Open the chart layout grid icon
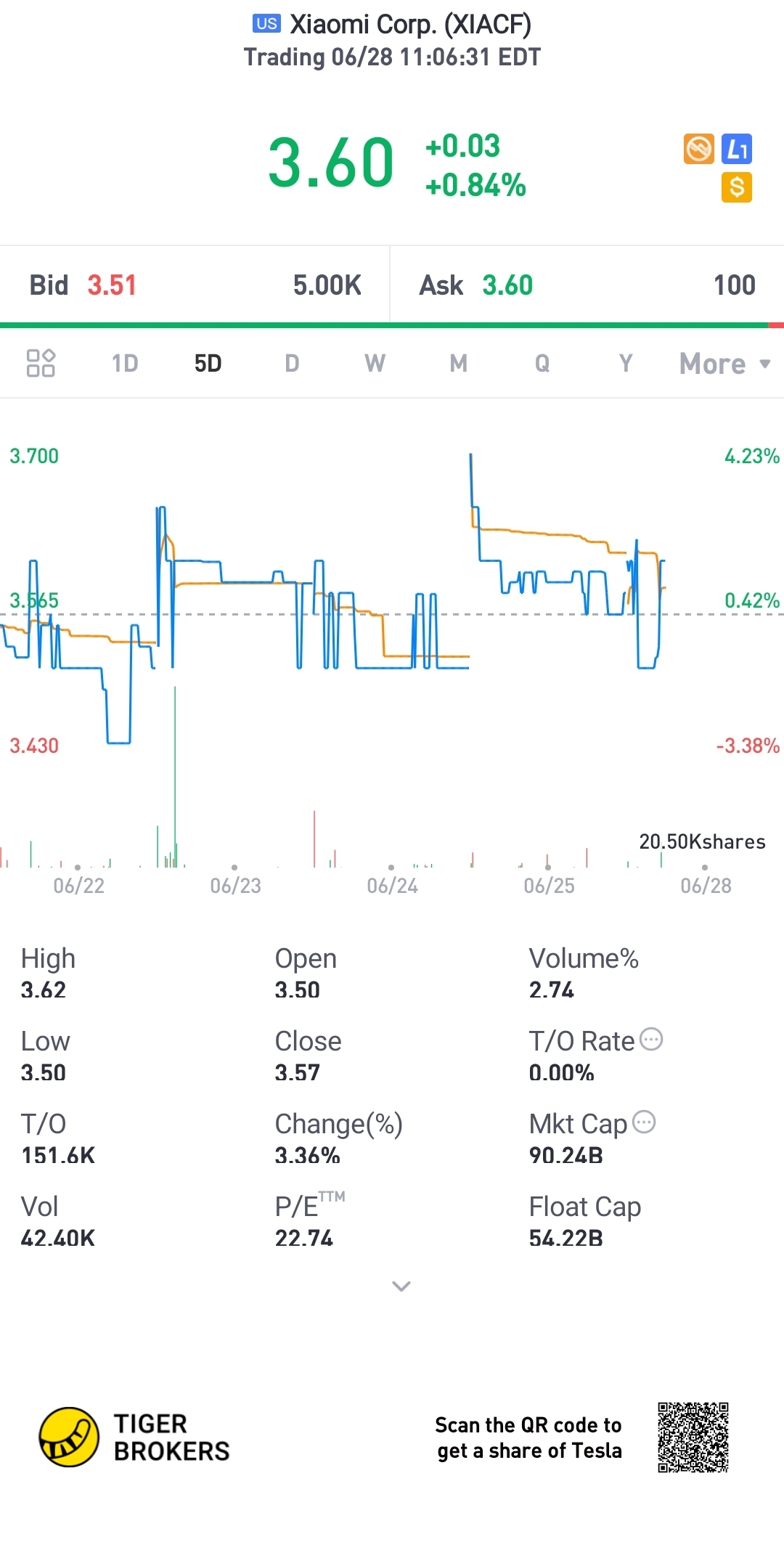This screenshot has height=1558, width=784. pos(41,363)
